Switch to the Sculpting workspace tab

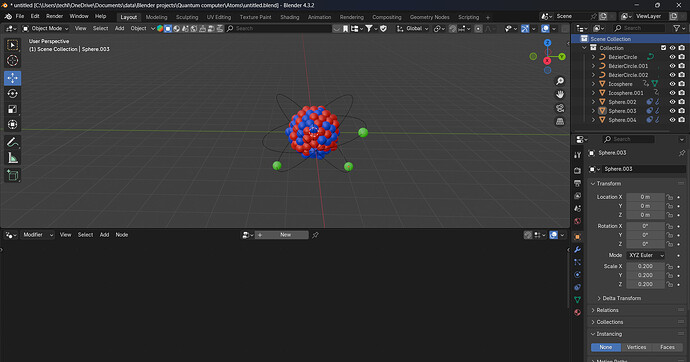click(x=187, y=17)
